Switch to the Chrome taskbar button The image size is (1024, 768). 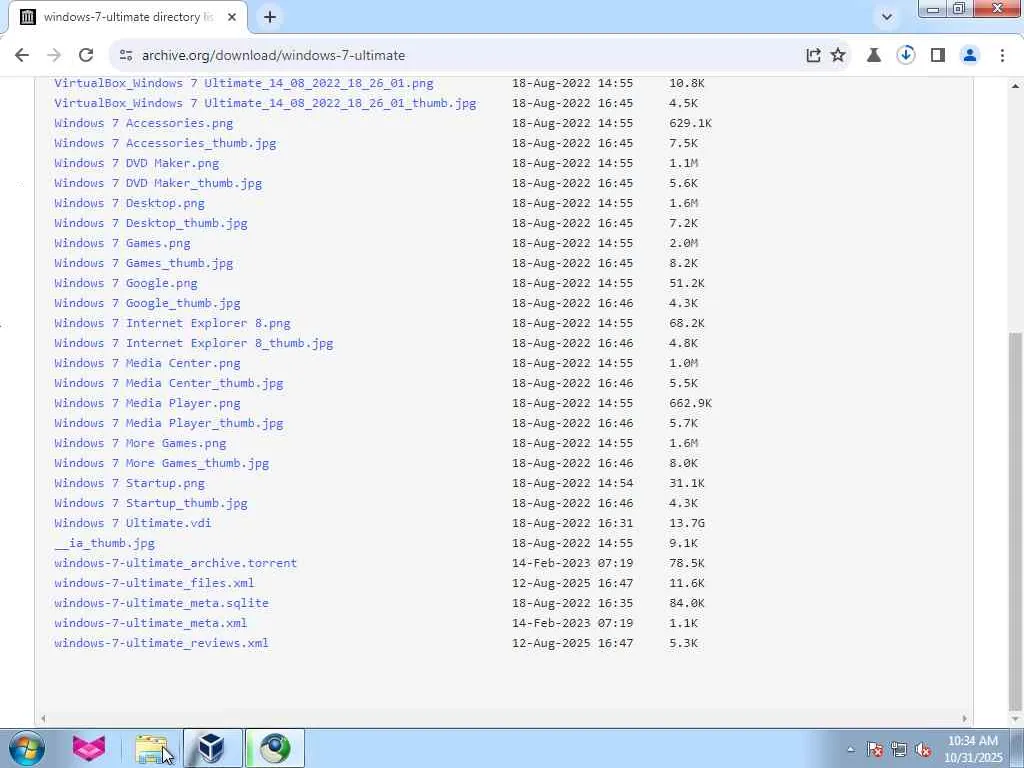[275, 748]
